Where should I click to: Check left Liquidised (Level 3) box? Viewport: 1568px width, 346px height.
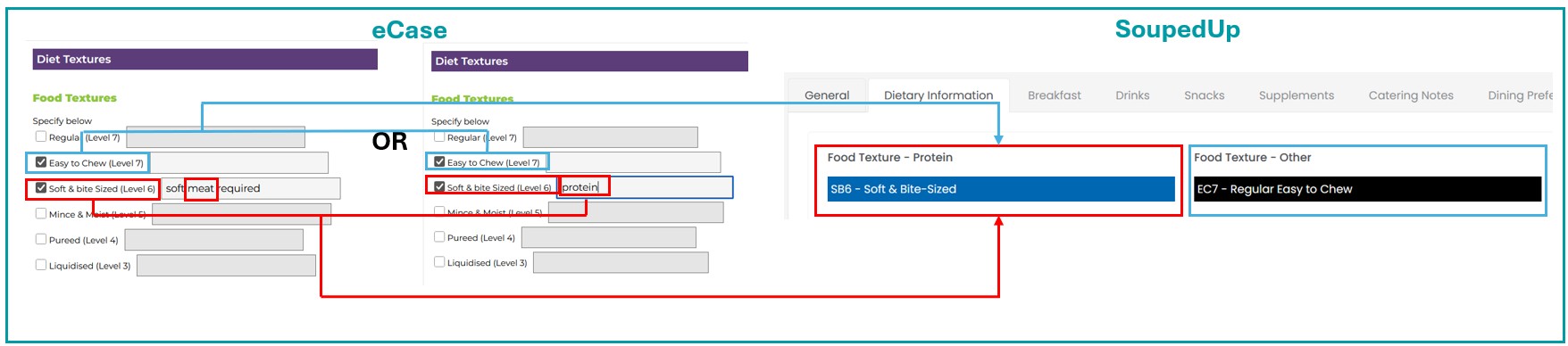point(41,265)
